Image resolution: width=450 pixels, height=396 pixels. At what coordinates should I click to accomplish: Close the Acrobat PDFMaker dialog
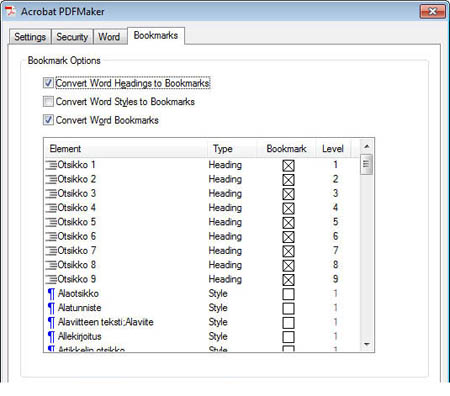(433, 12)
